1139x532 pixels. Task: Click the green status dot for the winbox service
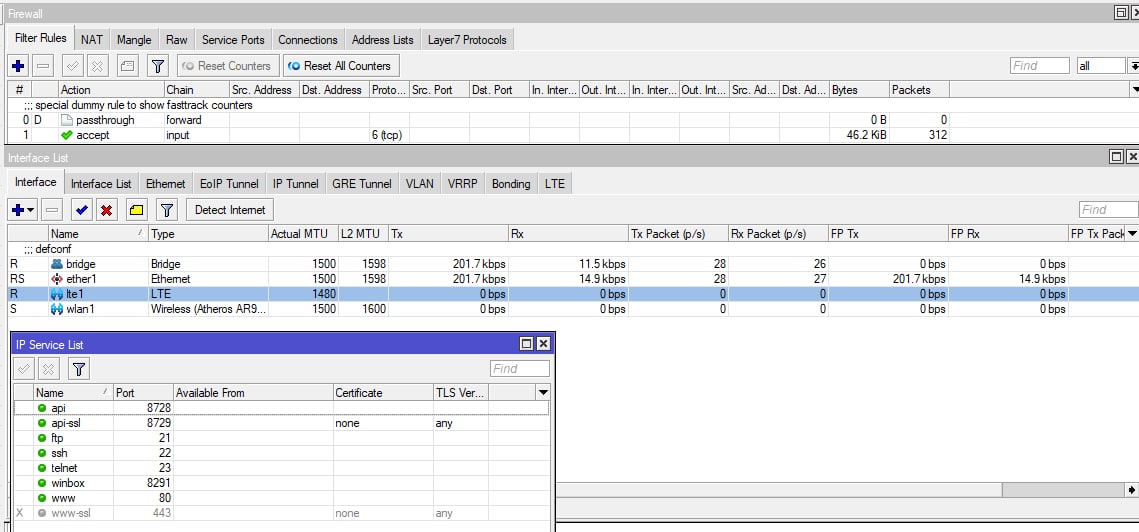[x=42, y=483]
